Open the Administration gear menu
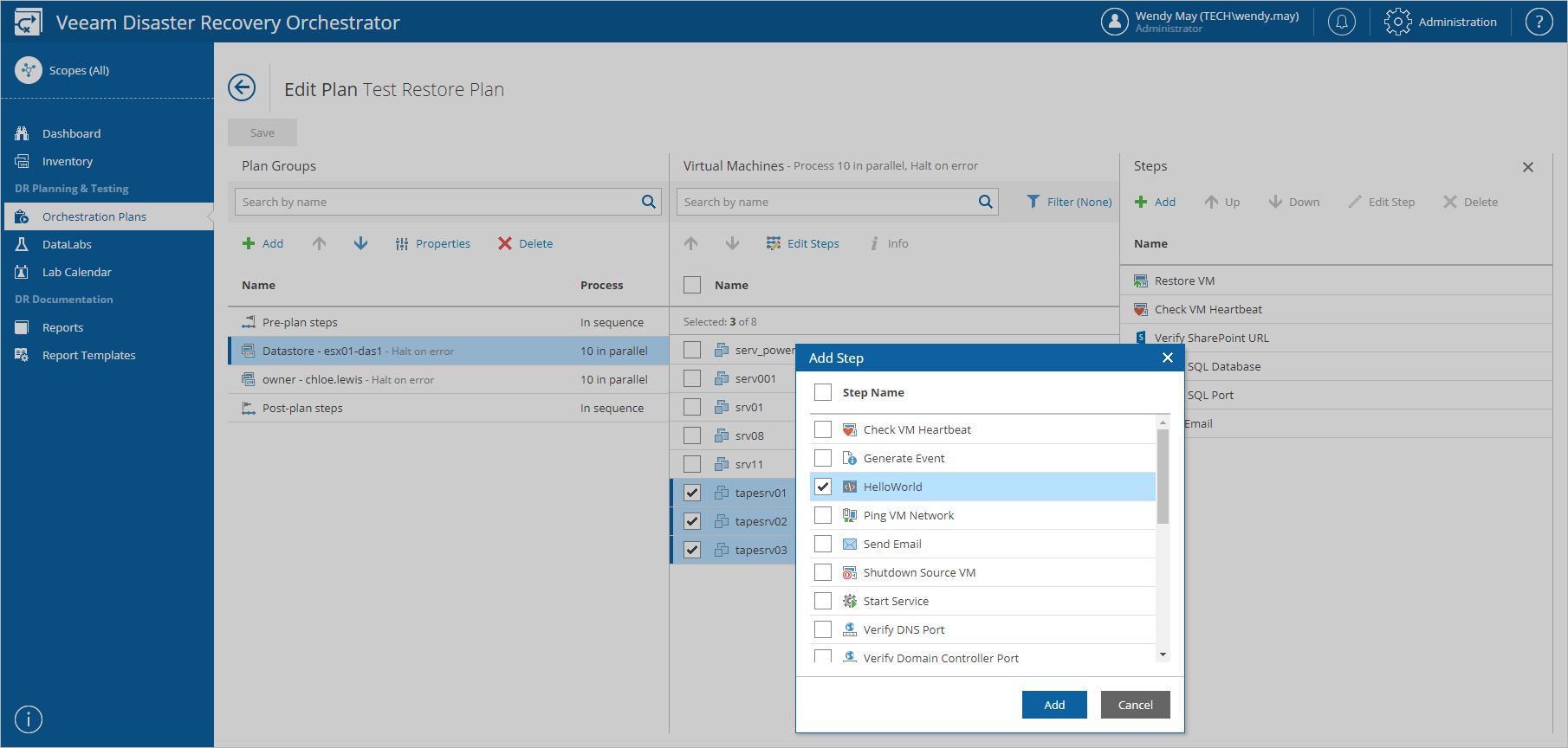 1440,22
